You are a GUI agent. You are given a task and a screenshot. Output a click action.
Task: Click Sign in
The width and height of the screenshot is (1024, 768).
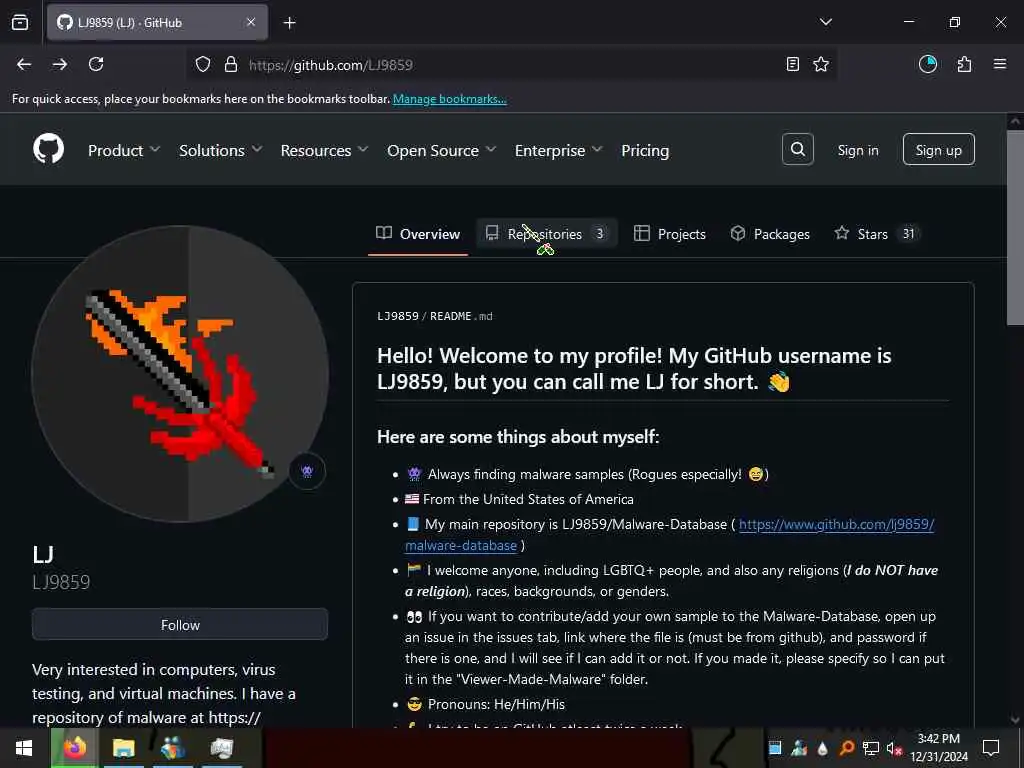pos(857,150)
